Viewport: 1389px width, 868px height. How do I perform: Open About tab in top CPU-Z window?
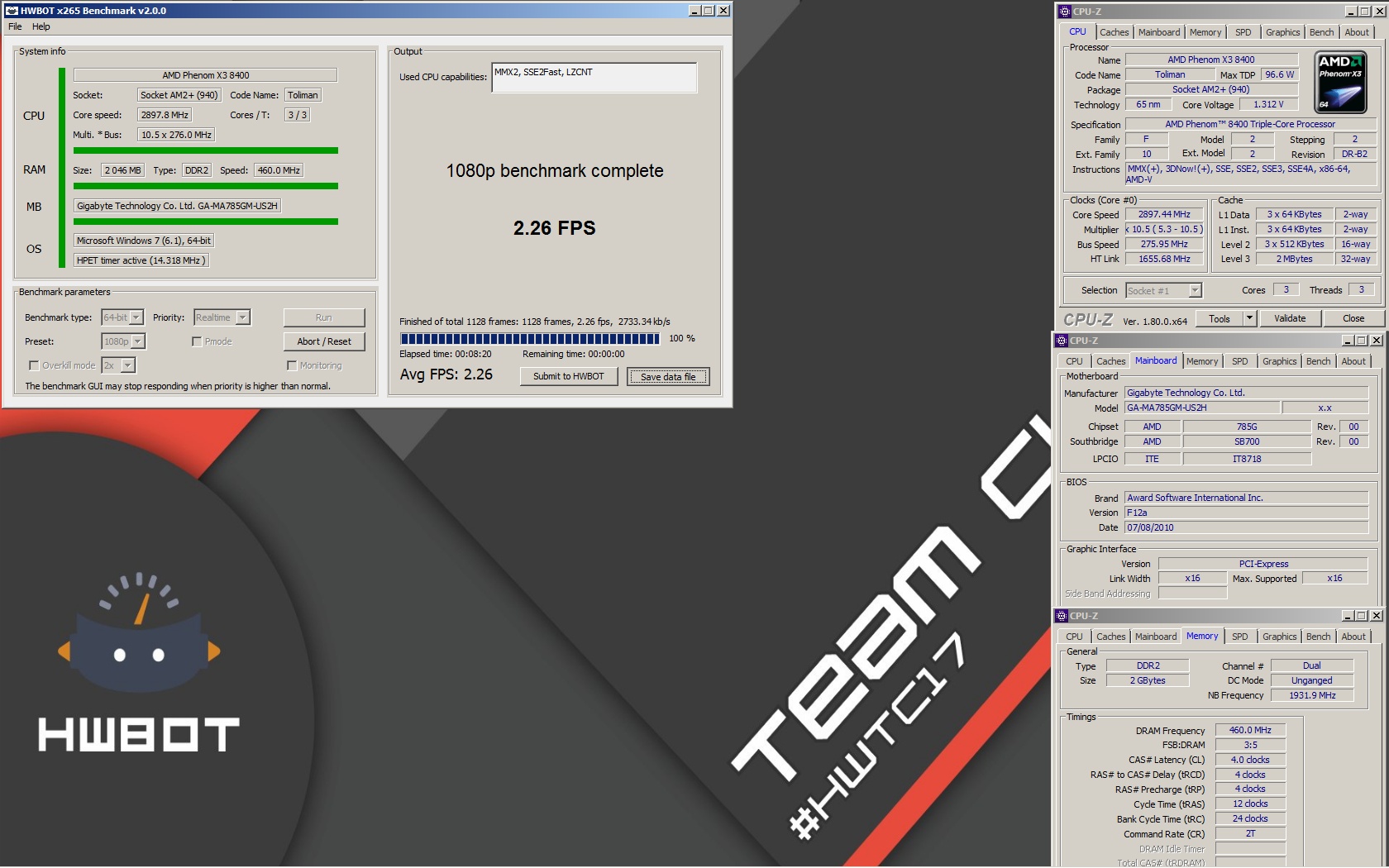pos(1357,32)
